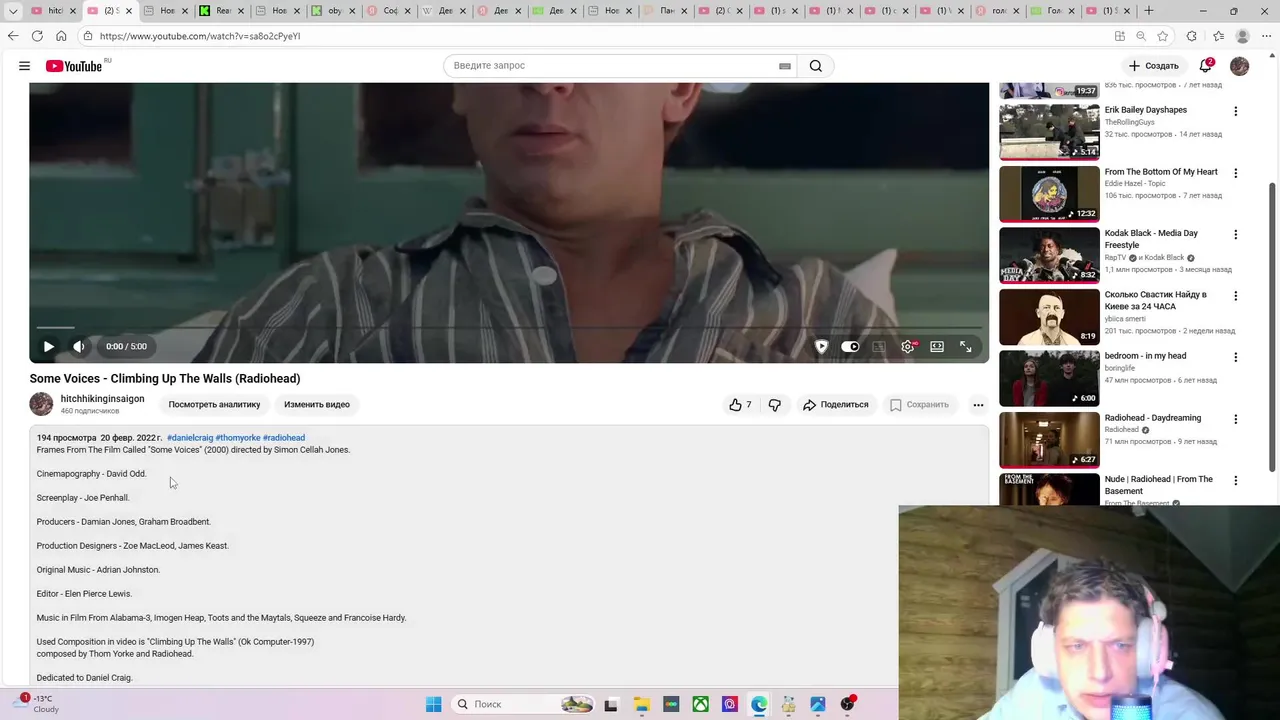Click the shield icon in the player controls

point(821,346)
